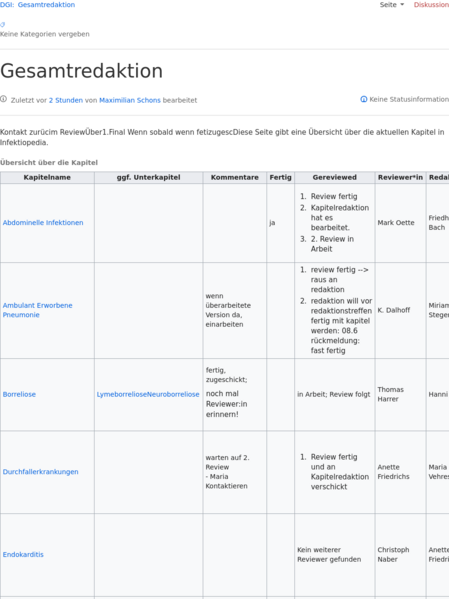Open the DGI namespace breadcrumb link
449x599 pixels.
pyautogui.click(x=7, y=5)
